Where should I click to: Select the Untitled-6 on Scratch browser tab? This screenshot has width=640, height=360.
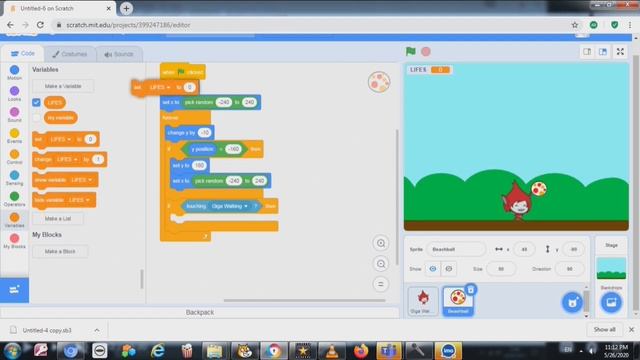[60, 8]
